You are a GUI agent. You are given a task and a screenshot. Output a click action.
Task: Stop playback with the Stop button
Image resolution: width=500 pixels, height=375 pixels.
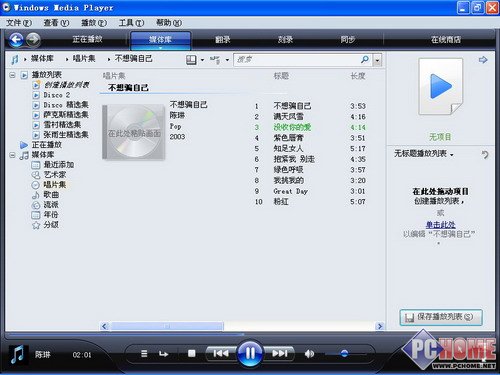tap(191, 353)
